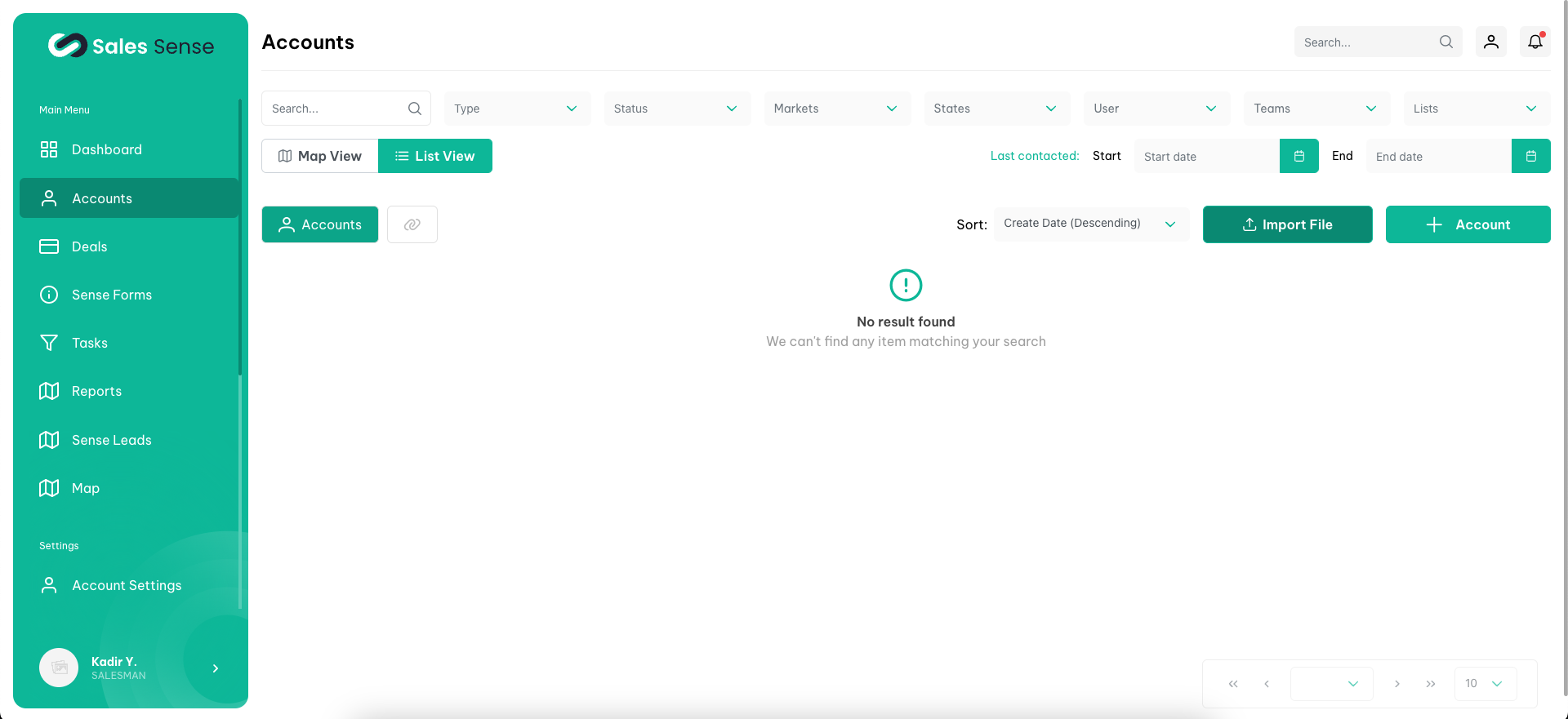1568x719 pixels.
Task: Open the Start date calendar picker
Action: [x=1298, y=156]
